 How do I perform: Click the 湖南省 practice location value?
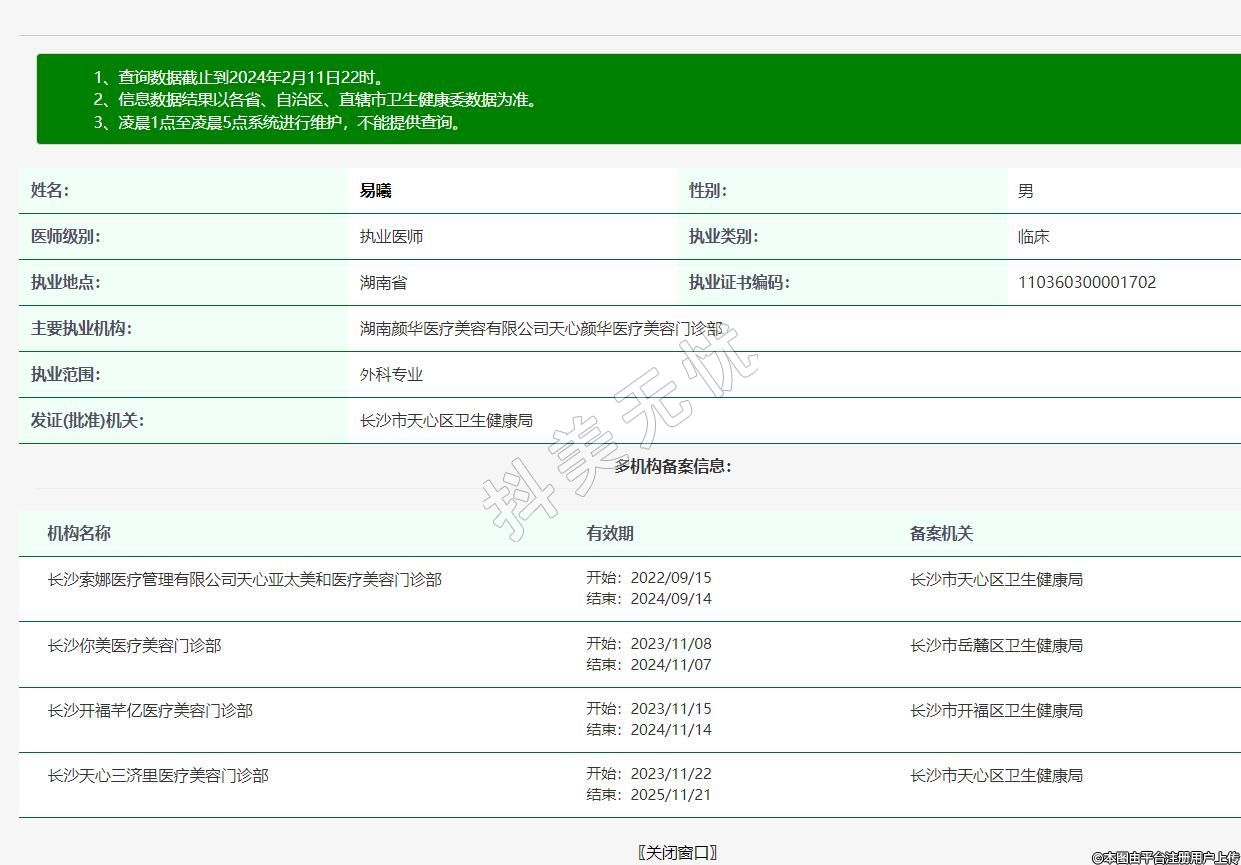click(383, 282)
